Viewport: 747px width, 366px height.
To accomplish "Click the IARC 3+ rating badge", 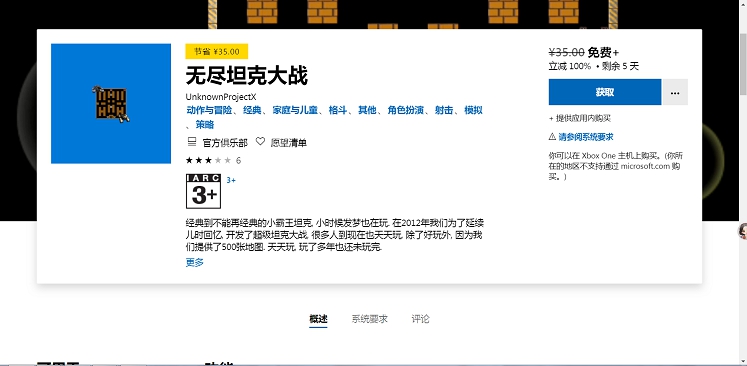I will pos(203,191).
